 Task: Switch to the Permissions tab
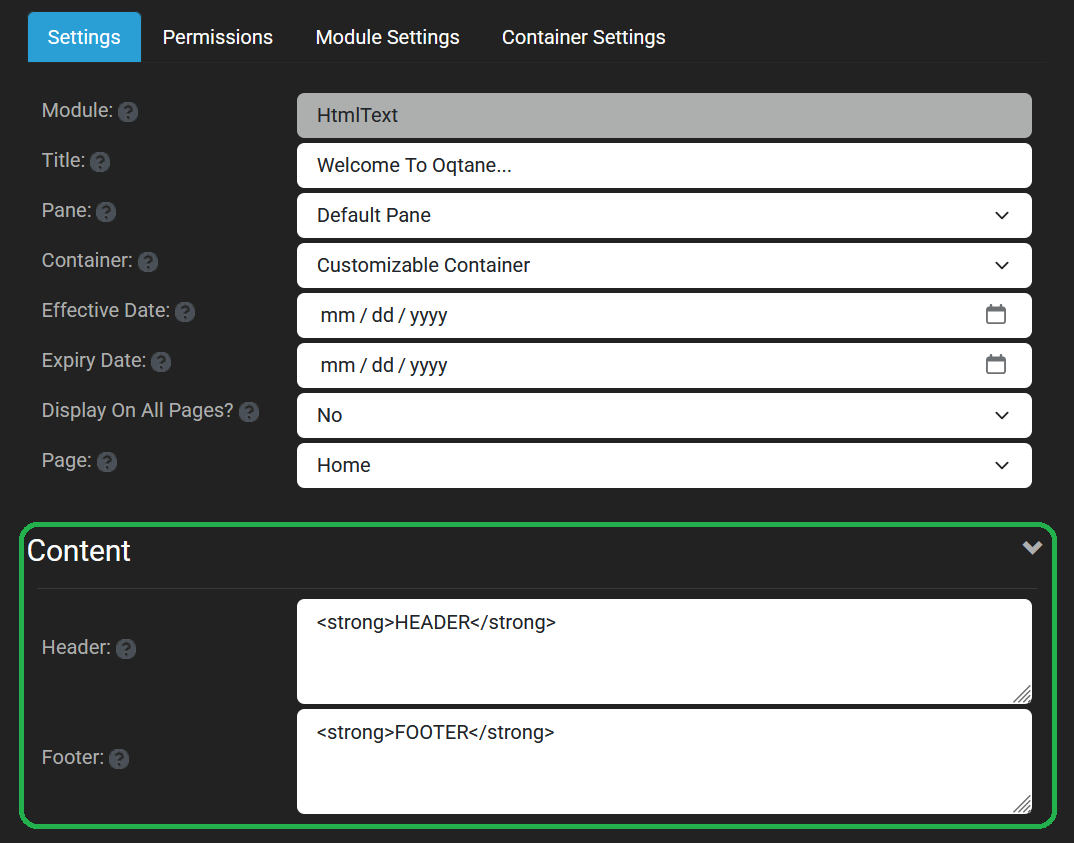click(x=218, y=37)
